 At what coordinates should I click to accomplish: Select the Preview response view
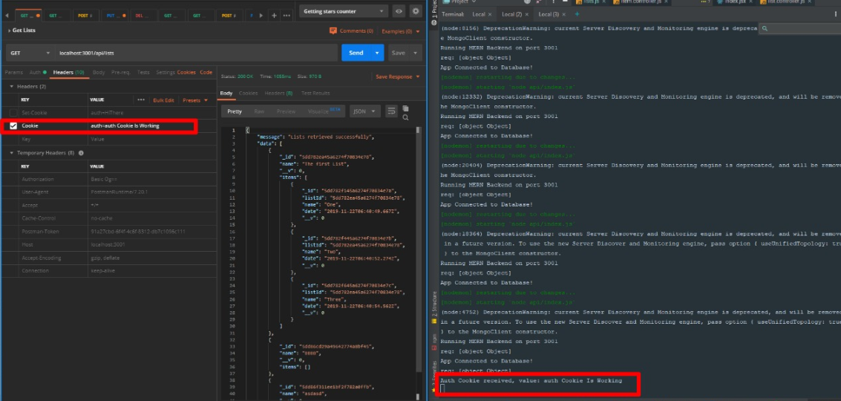[286, 112]
